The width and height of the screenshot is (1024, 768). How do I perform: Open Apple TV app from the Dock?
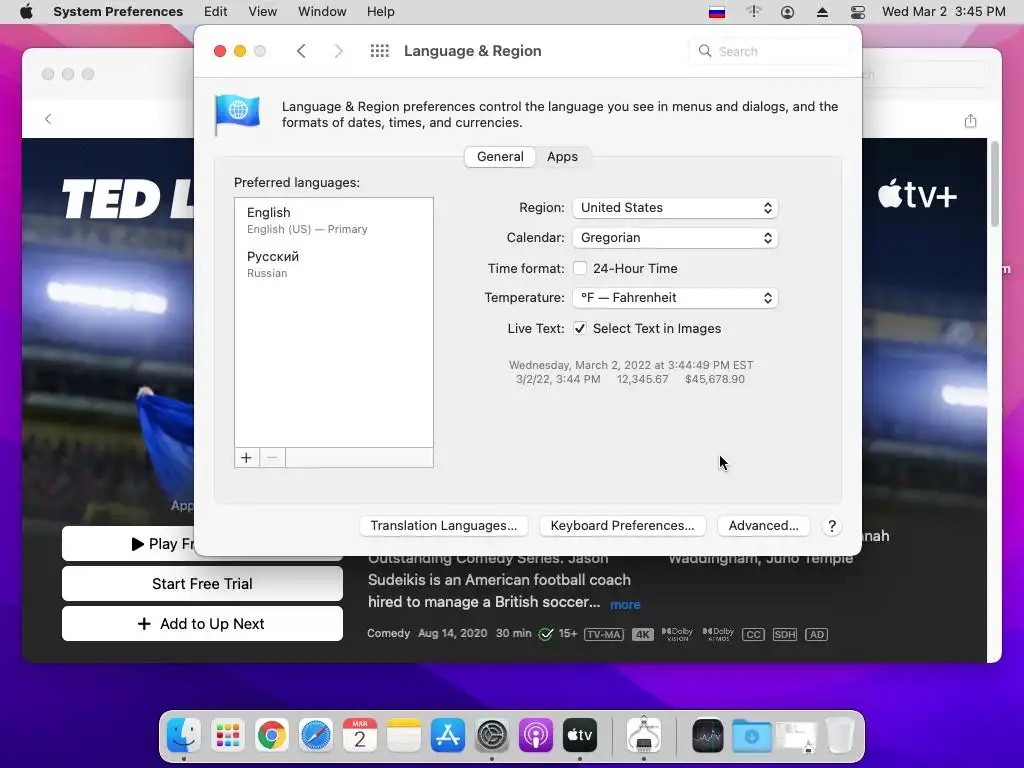point(580,736)
